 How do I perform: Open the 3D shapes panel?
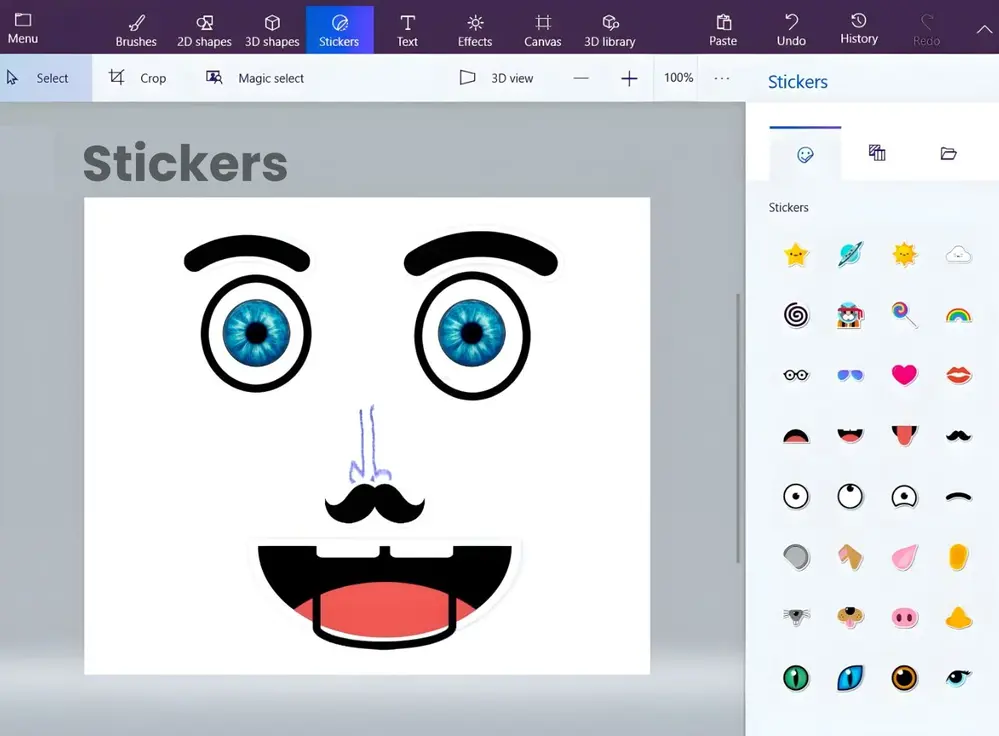(272, 29)
